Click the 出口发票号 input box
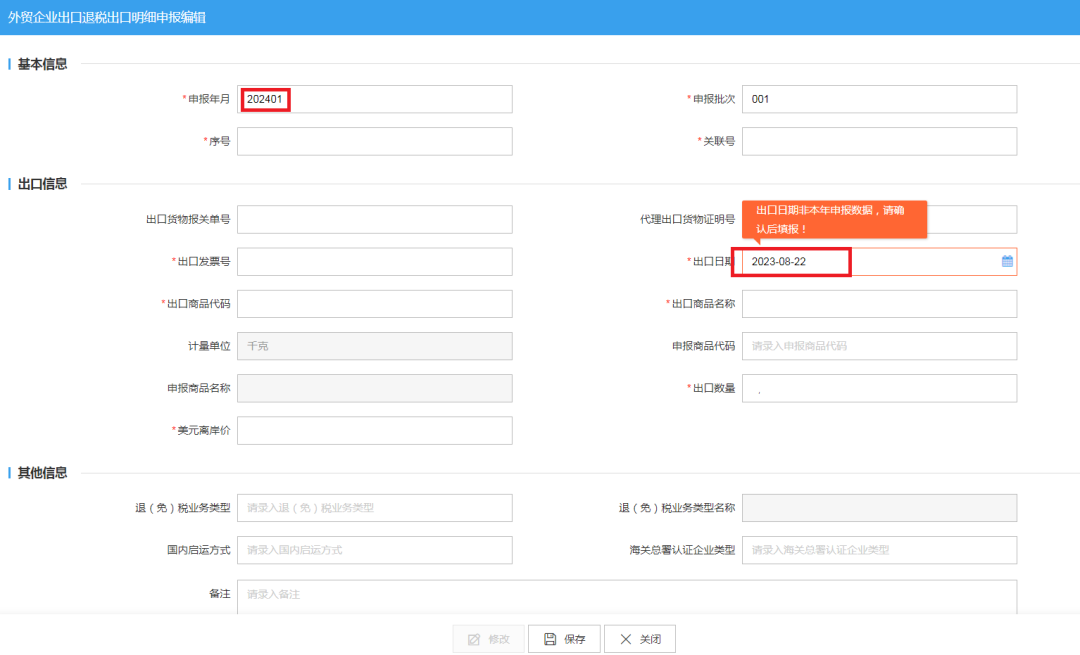Viewport: 1080px width, 655px height. (x=374, y=262)
